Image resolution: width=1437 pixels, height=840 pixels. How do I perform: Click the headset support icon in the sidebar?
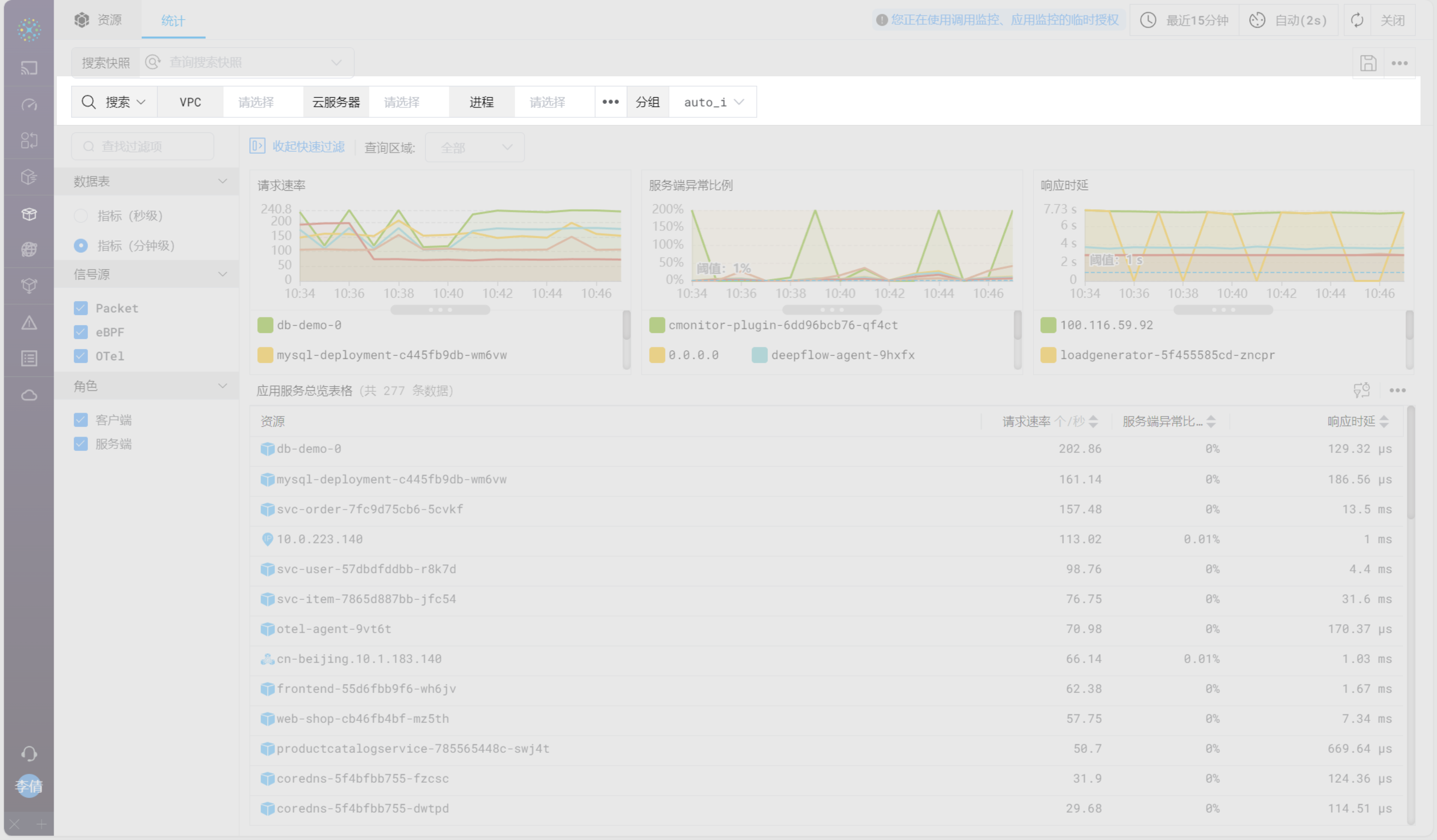29,753
